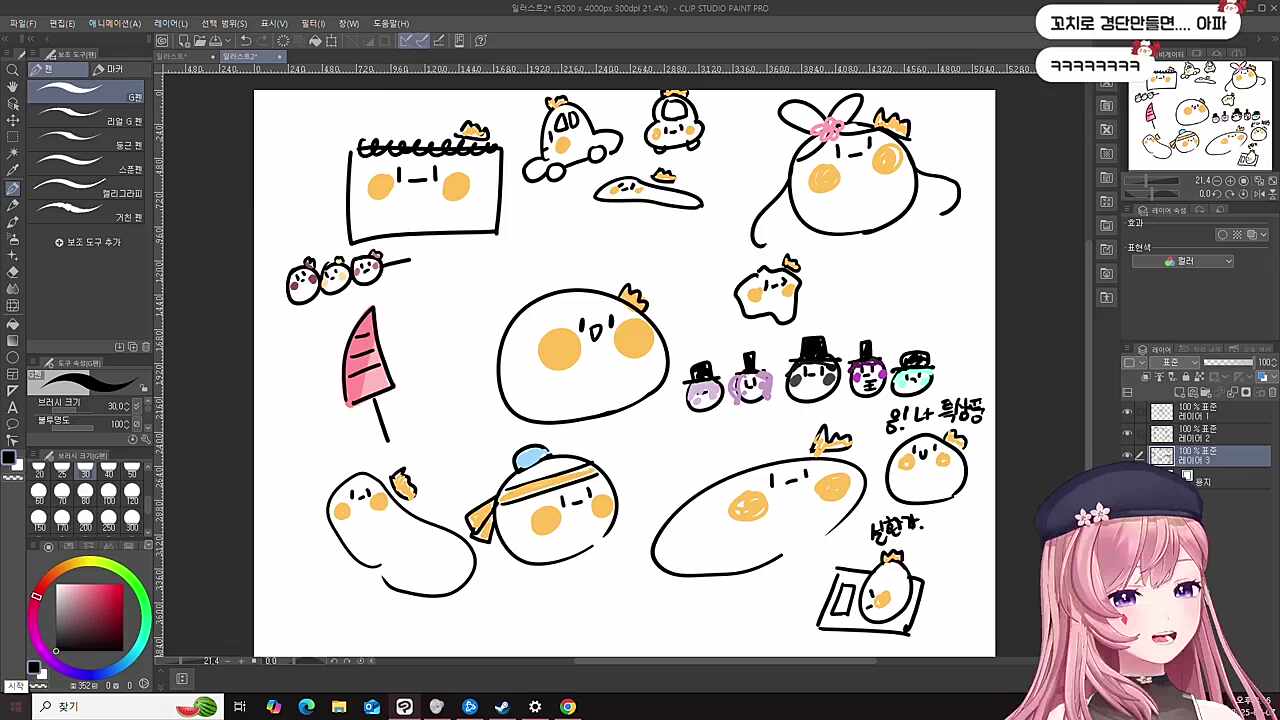
Task: Click the Clip Studio launcher icon
Action: [162, 41]
